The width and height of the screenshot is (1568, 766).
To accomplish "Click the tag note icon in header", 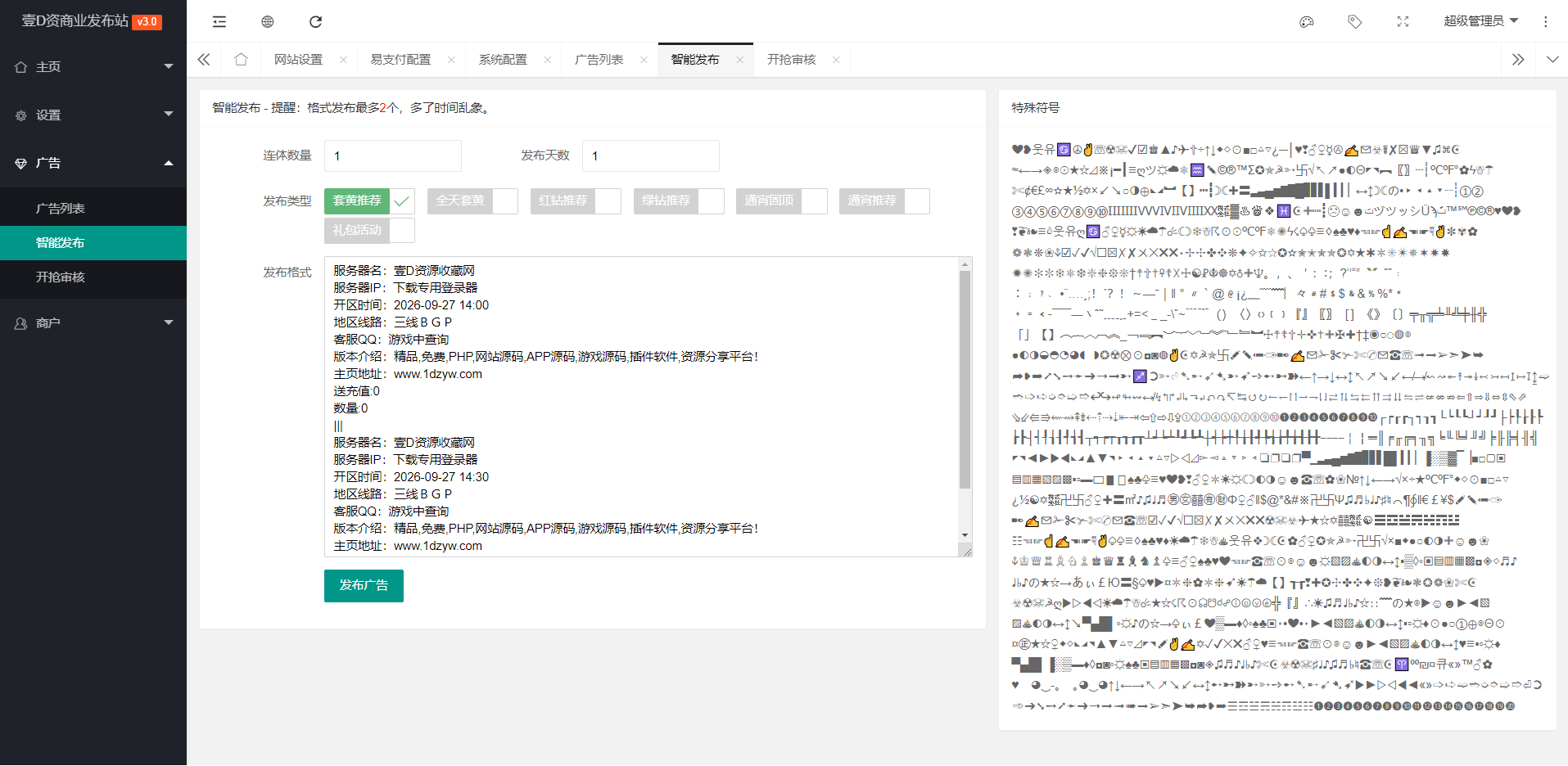I will (1355, 22).
